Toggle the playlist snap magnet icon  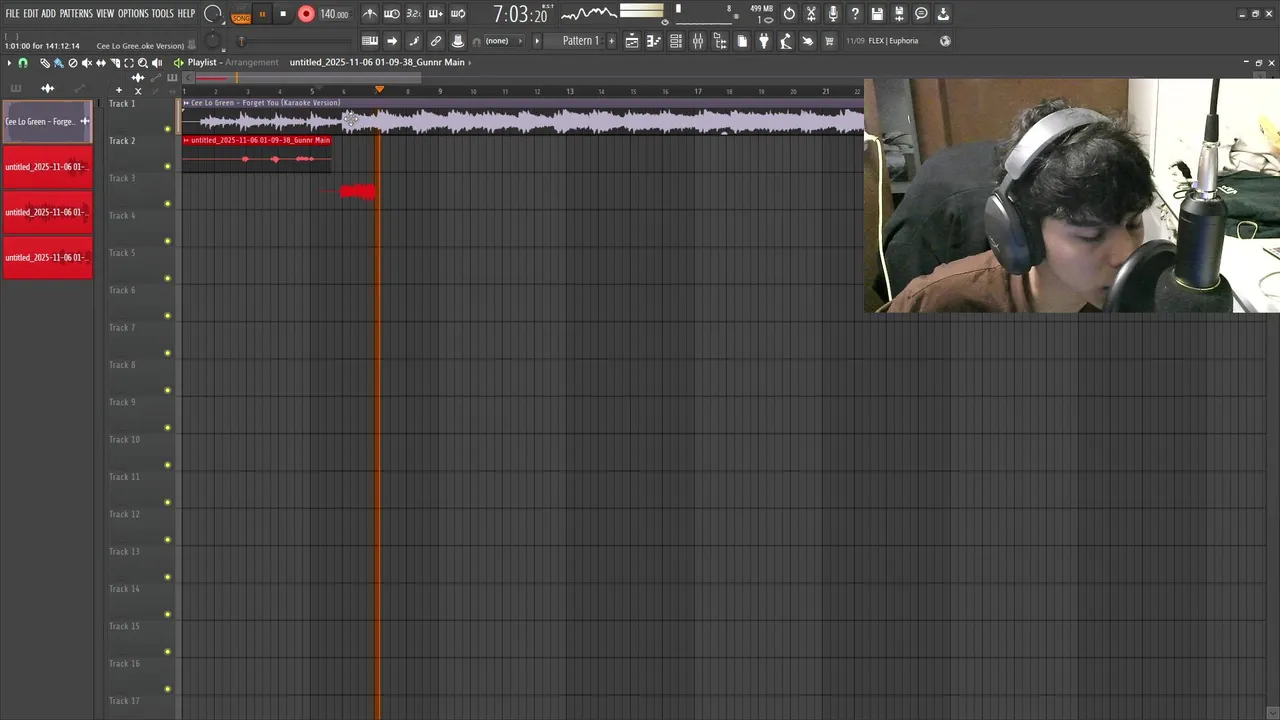click(23, 63)
